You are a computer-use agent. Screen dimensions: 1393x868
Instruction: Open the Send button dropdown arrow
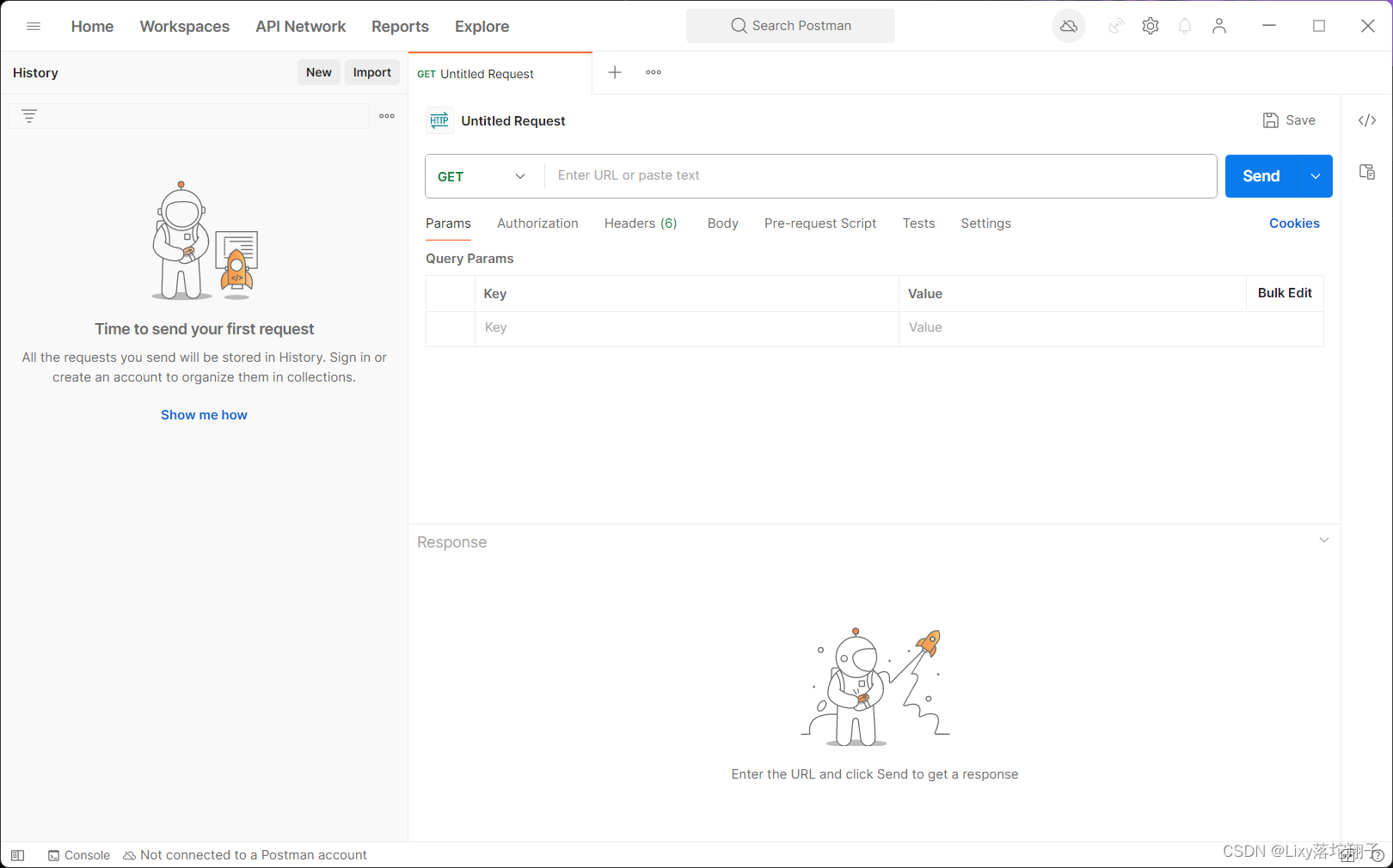pyautogui.click(x=1316, y=176)
